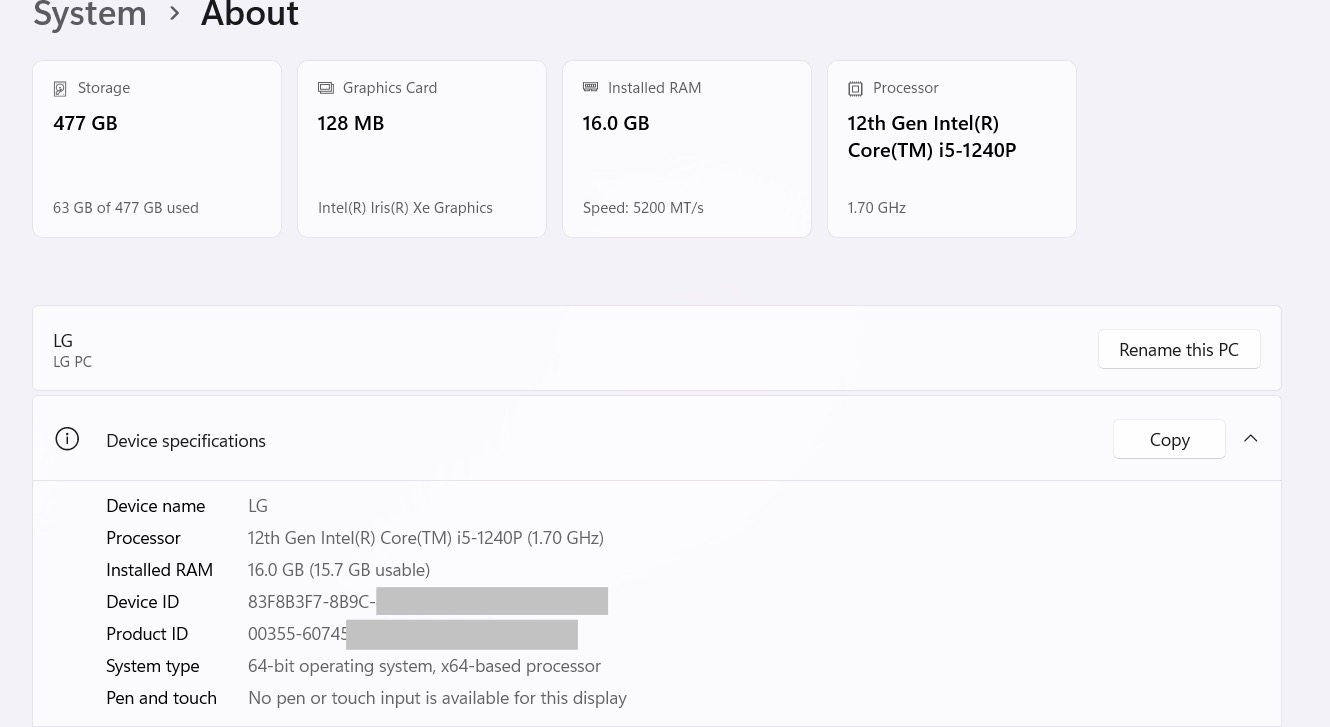This screenshot has width=1330, height=727.
Task: Select the 477 GB storage value
Action: coord(85,123)
